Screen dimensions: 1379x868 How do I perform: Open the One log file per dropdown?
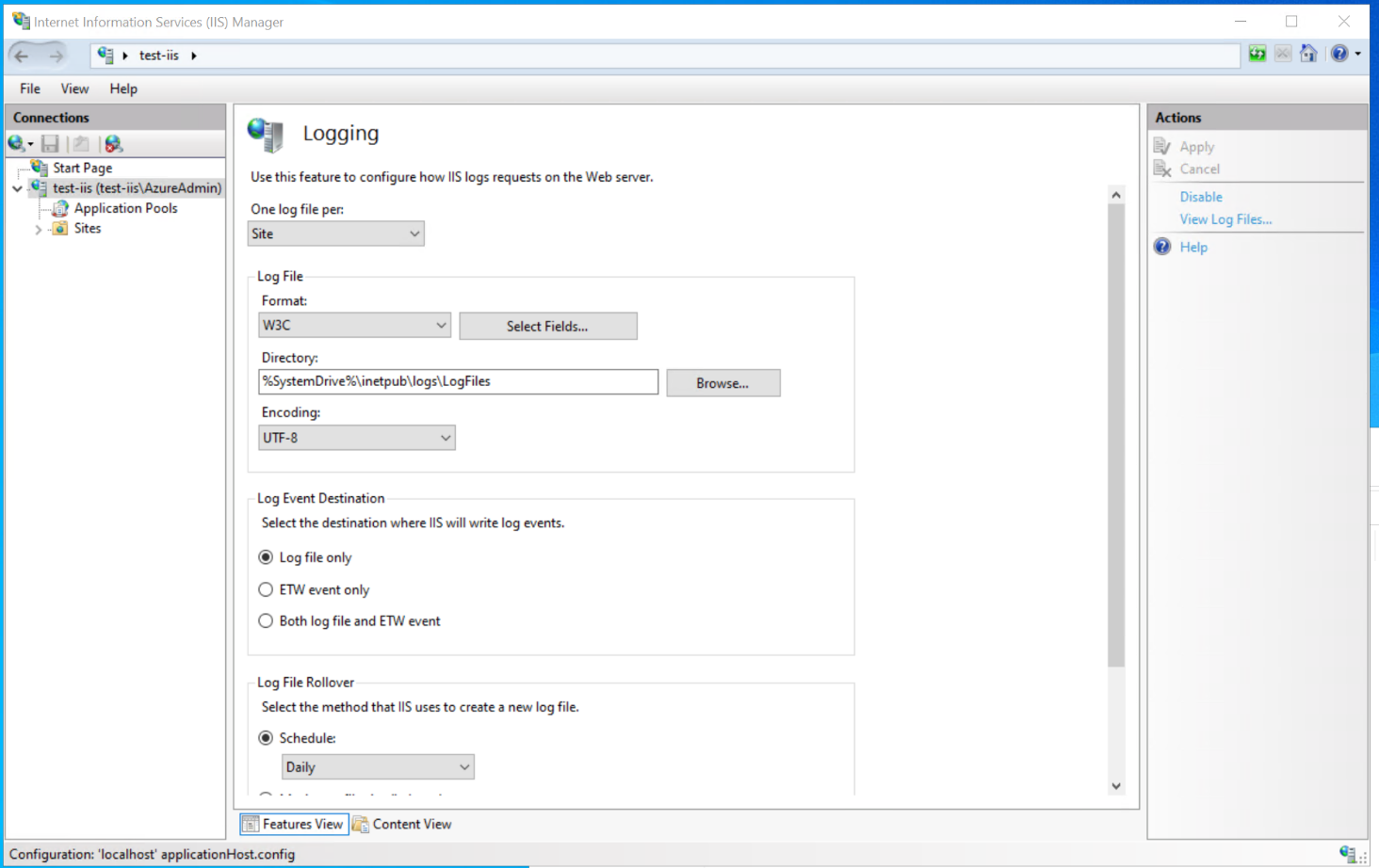335,233
